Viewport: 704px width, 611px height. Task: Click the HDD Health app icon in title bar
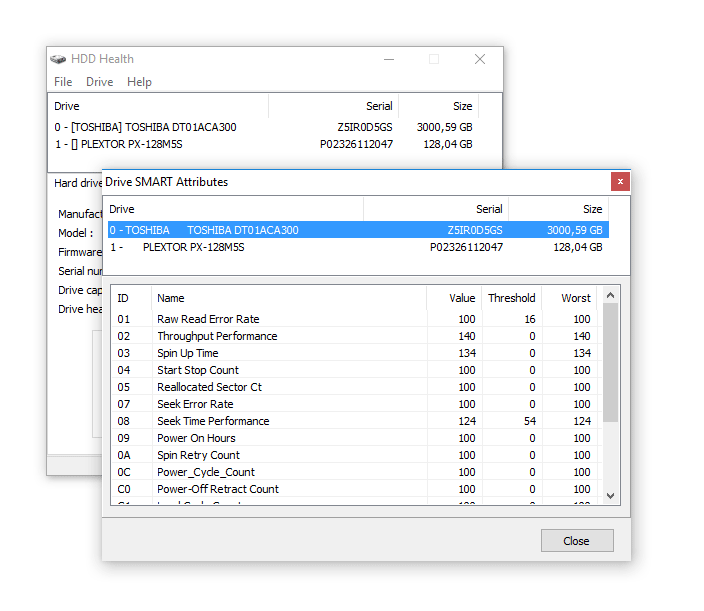coord(58,59)
